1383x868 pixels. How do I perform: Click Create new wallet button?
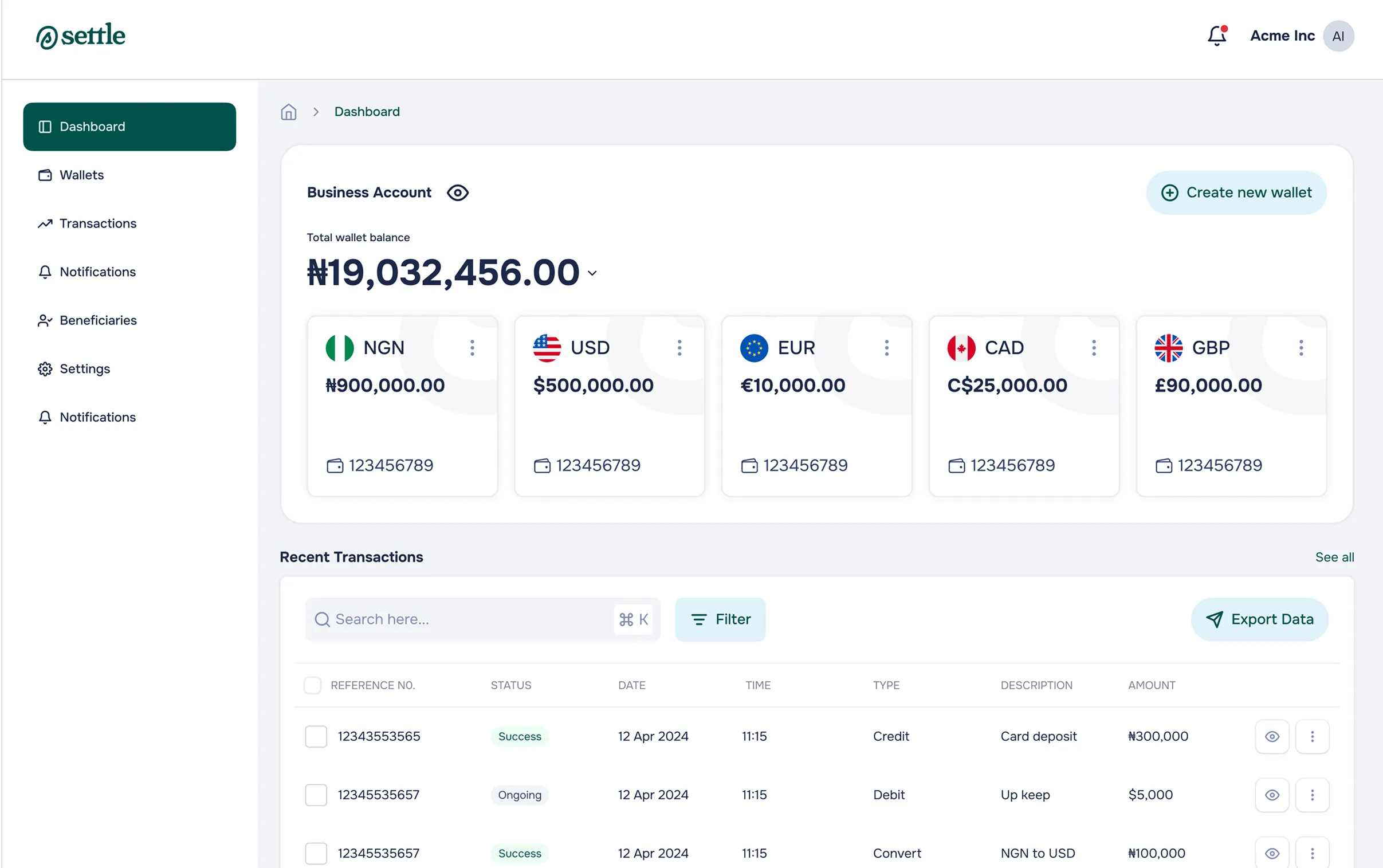tap(1236, 193)
